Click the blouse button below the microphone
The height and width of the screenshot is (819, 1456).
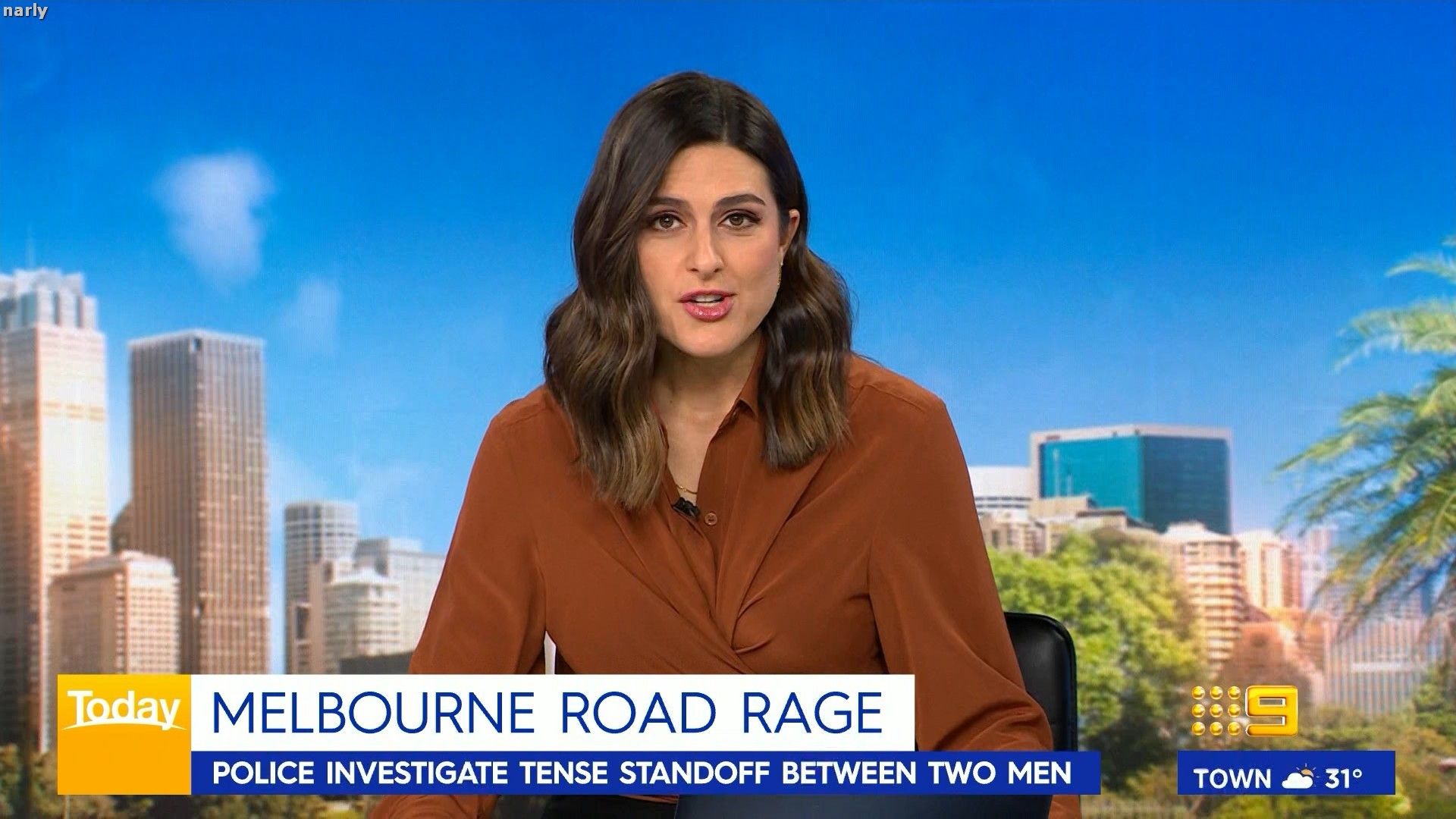[x=711, y=519]
